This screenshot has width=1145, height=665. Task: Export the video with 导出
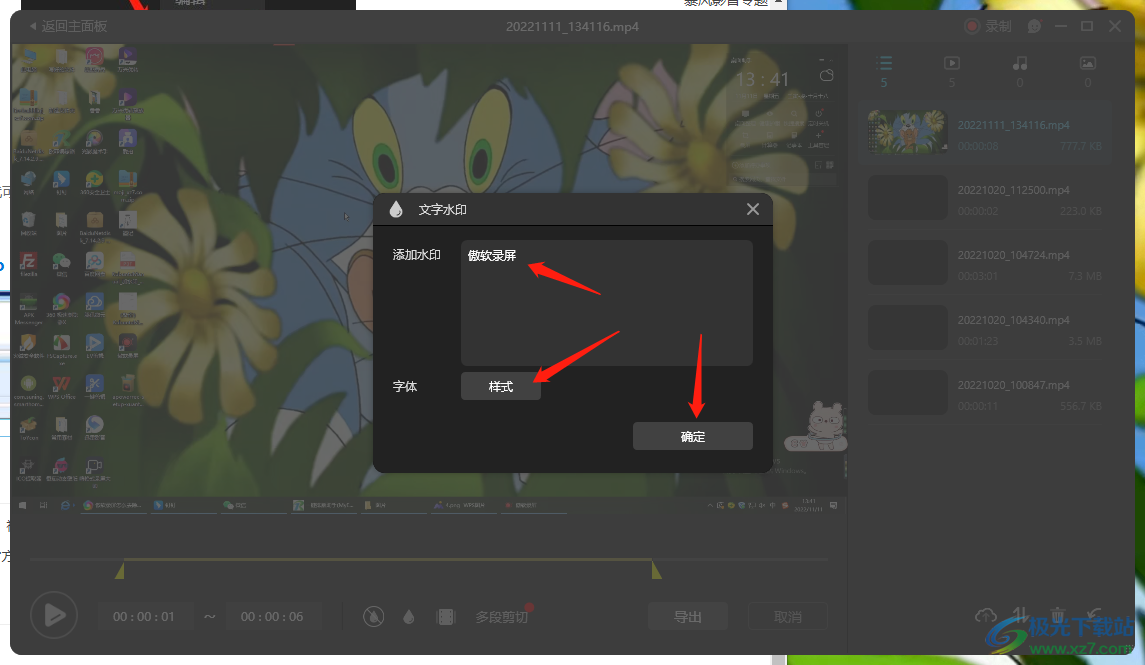pos(687,617)
